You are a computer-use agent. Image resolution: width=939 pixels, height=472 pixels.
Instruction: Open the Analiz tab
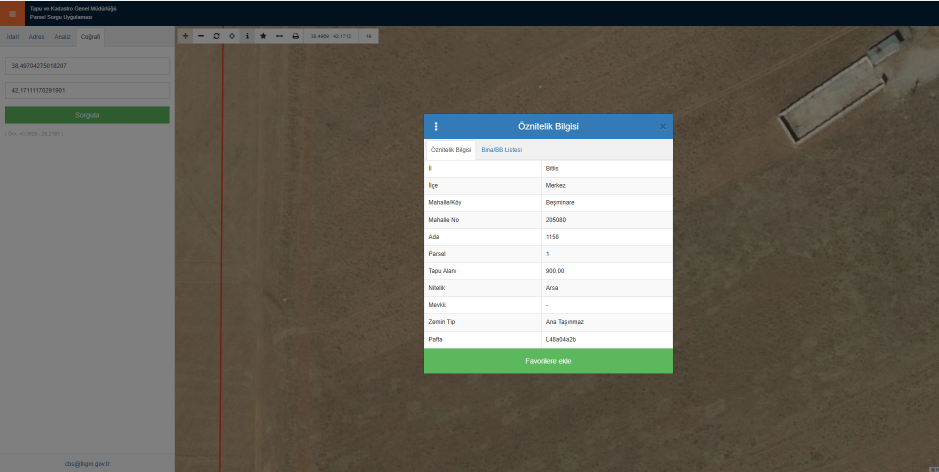click(63, 37)
